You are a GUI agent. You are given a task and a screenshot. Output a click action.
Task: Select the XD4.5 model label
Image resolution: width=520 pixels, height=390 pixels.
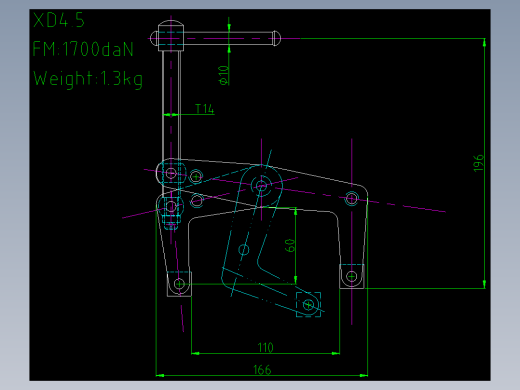59,20
